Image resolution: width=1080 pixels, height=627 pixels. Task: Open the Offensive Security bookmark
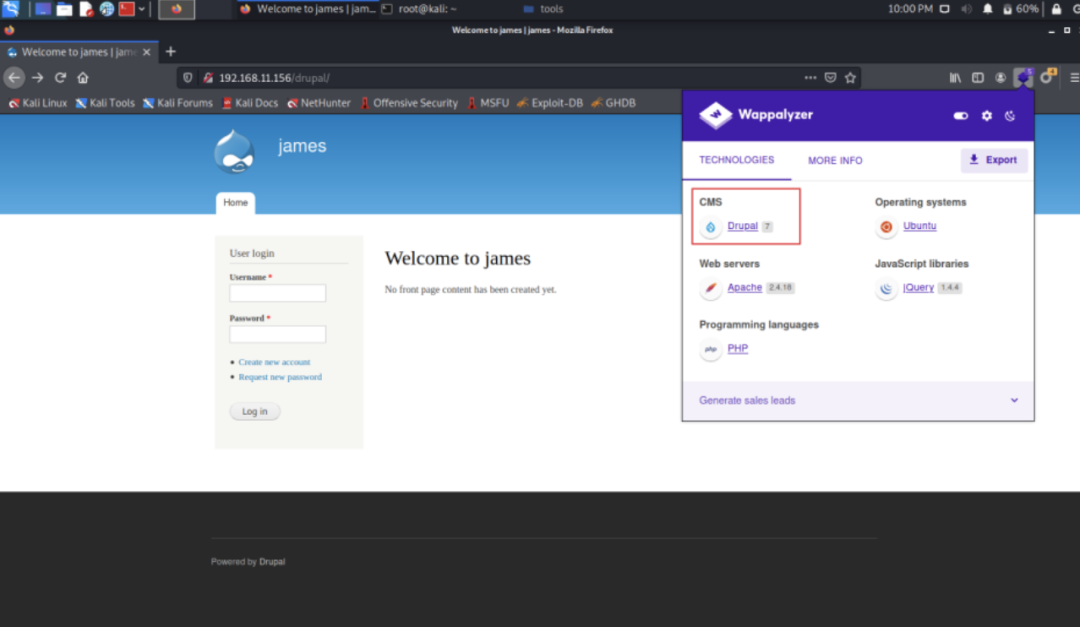(x=409, y=103)
